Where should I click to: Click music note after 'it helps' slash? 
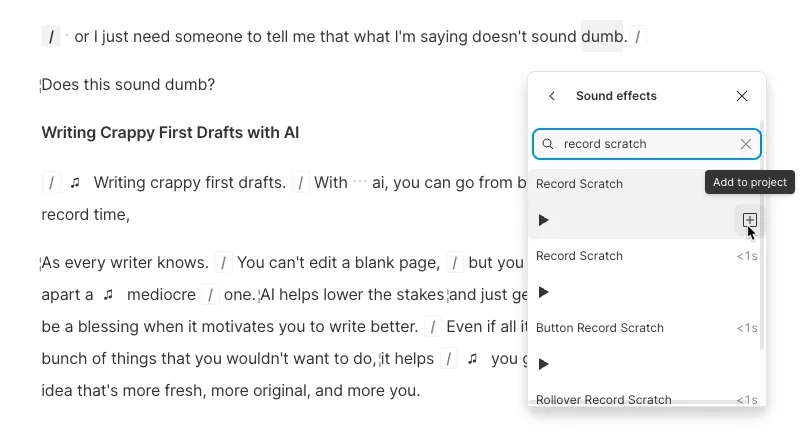point(472,358)
